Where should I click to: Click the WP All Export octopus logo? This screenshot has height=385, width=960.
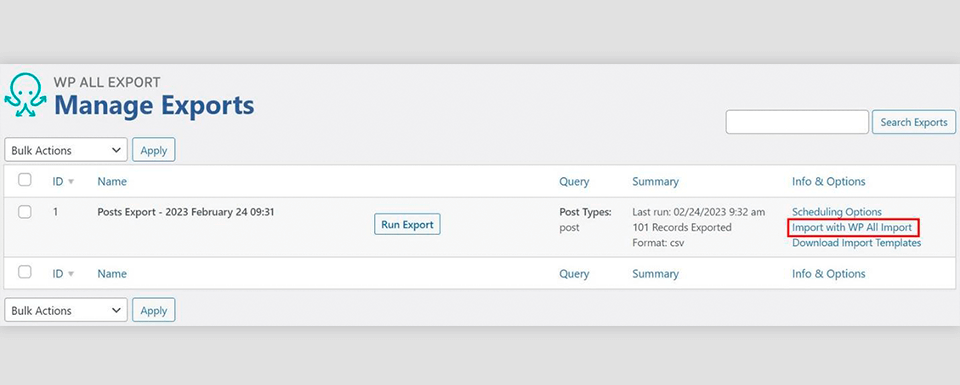click(25, 95)
